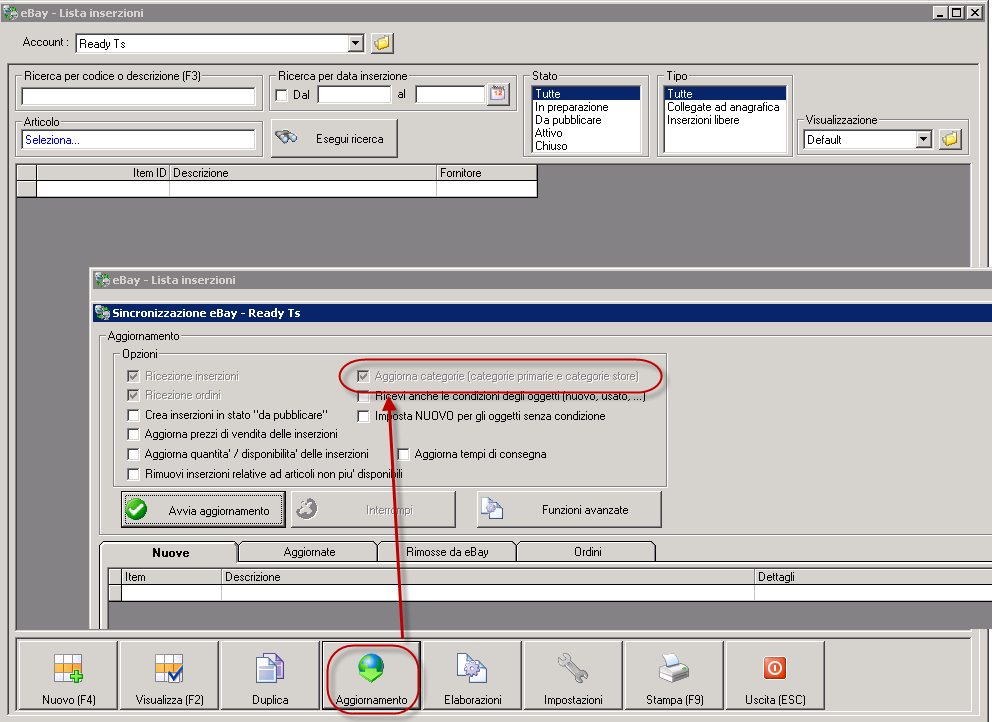The width and height of the screenshot is (992, 722).
Task: Enable Aggiorna prezzi di vendita delle inserzioni
Action: [133, 434]
